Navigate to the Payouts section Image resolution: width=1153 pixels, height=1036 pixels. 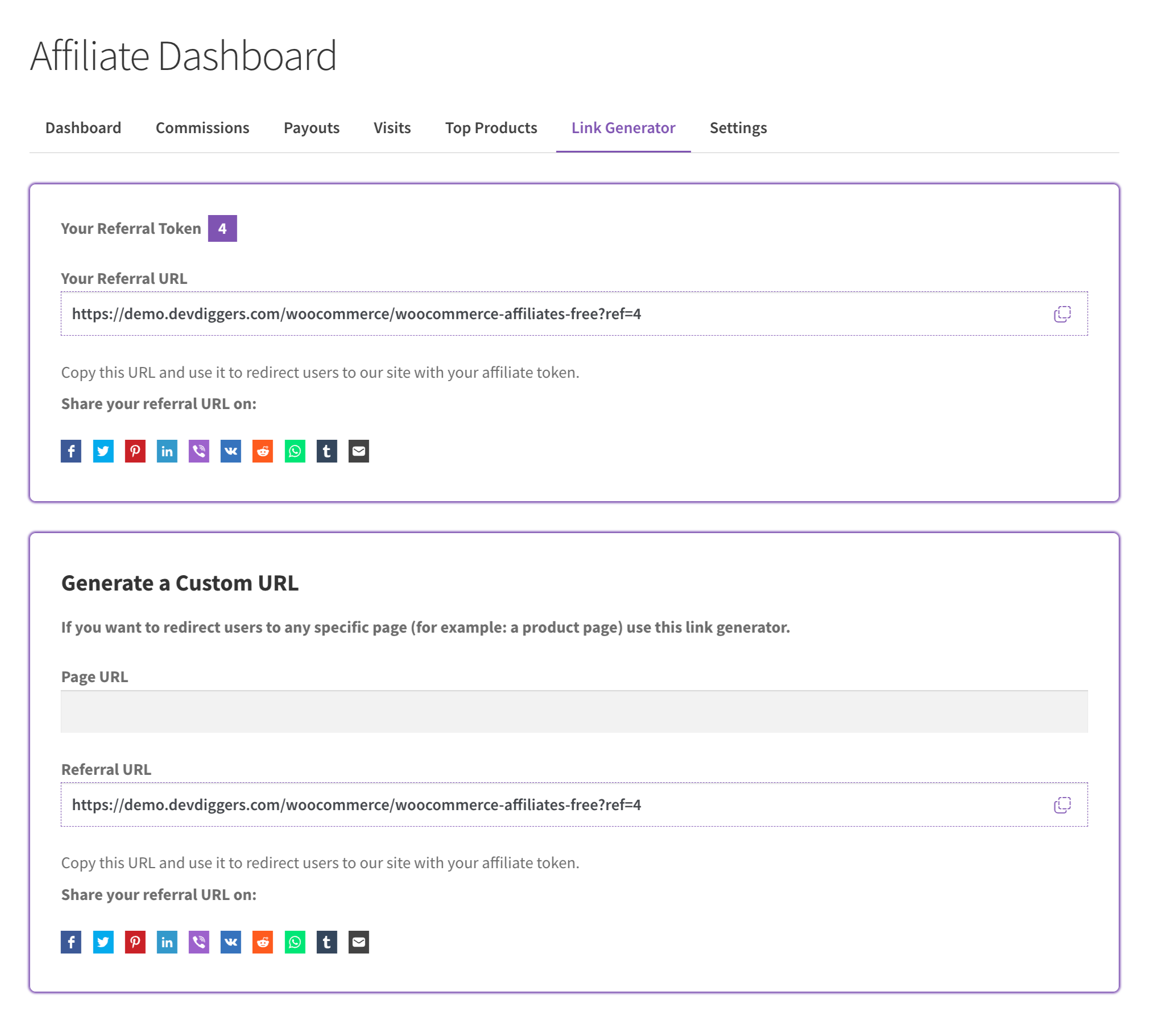tap(311, 127)
